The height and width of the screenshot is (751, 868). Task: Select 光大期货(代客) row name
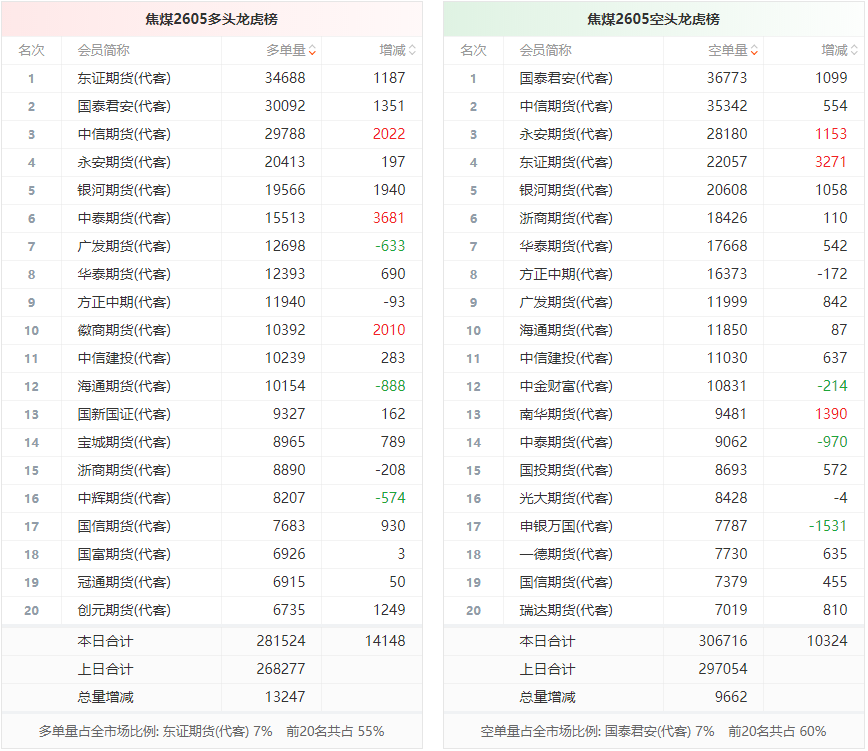point(566,498)
